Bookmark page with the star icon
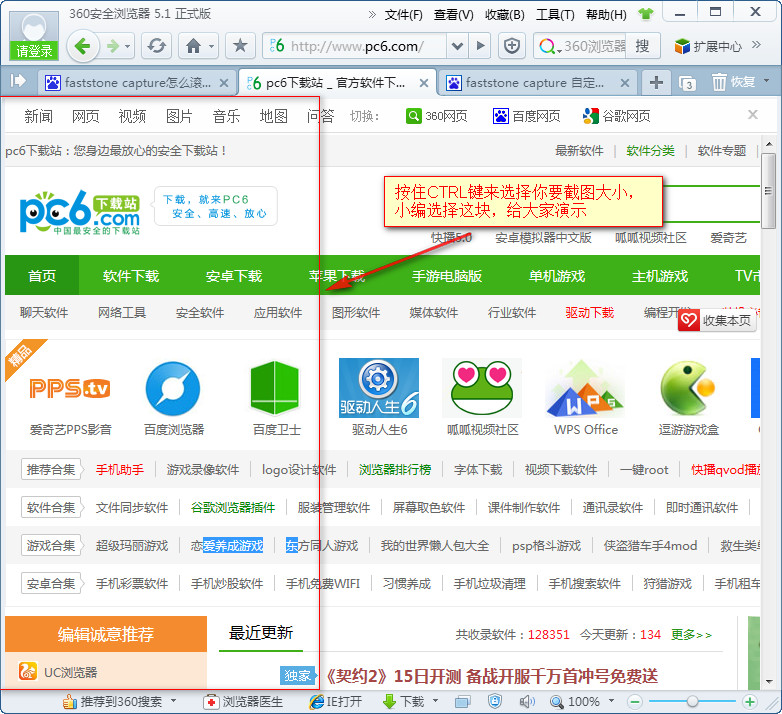 tap(240, 46)
